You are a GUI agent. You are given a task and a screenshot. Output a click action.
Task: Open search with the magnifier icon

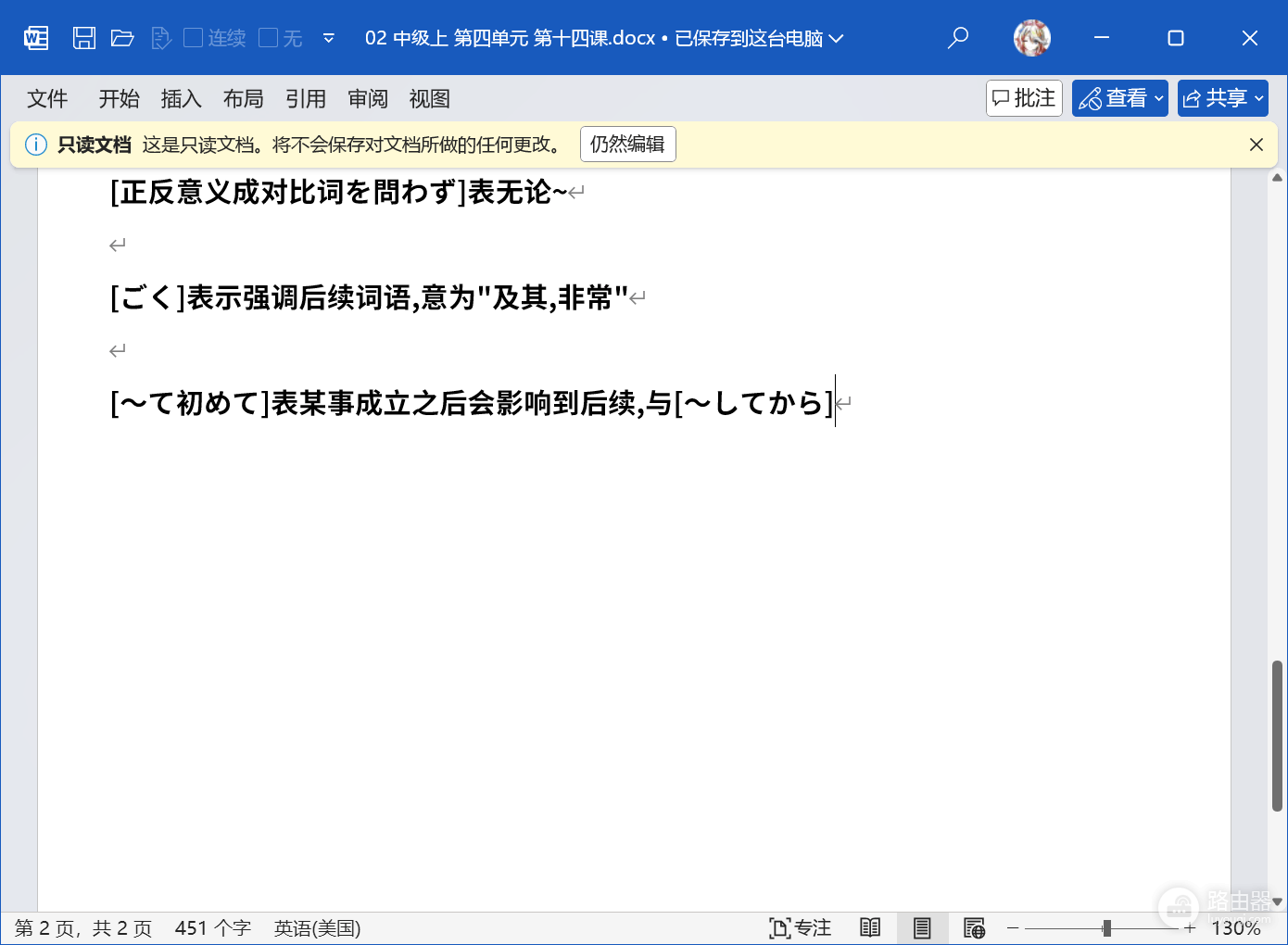click(958, 38)
